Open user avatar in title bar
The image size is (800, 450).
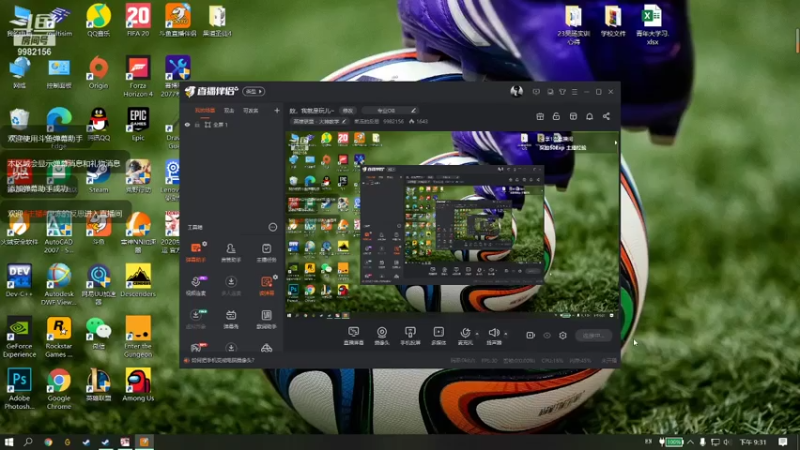pyautogui.click(x=516, y=91)
